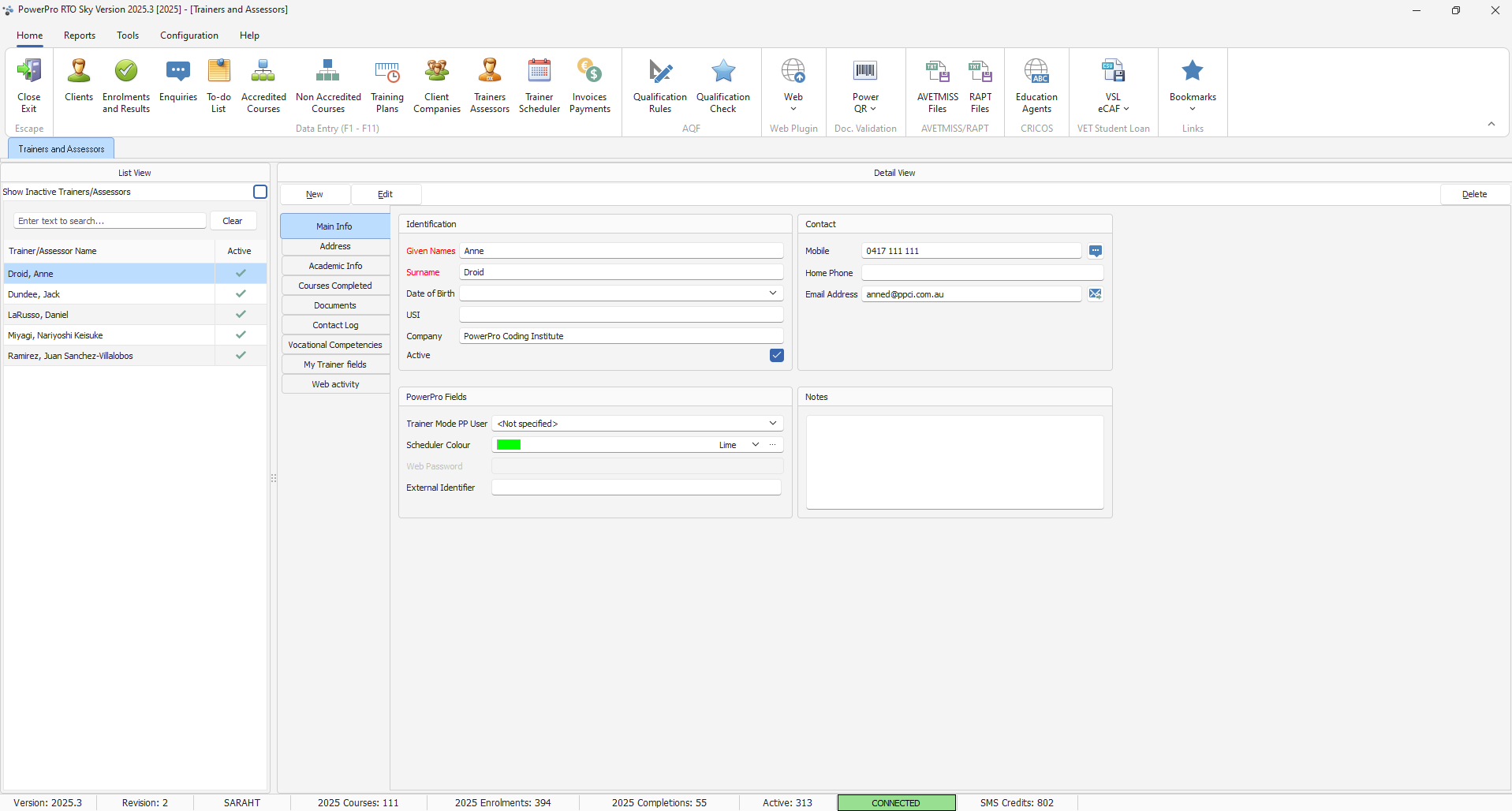
Task: Expand the Date of Birth dropdown
Action: coord(773,293)
